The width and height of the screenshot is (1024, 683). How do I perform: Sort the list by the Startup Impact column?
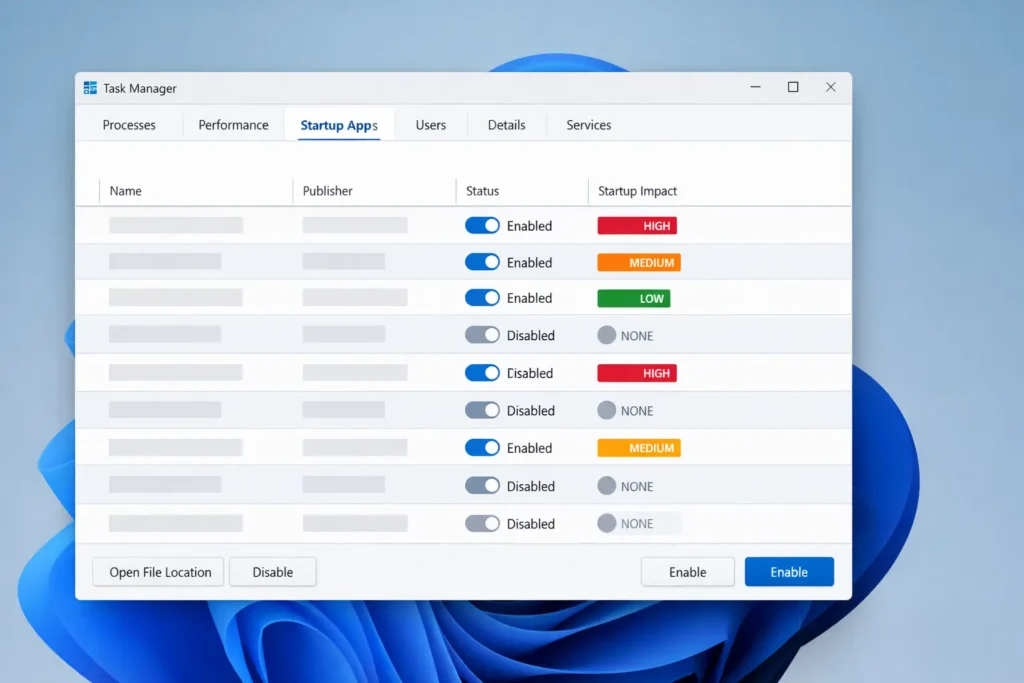637,191
